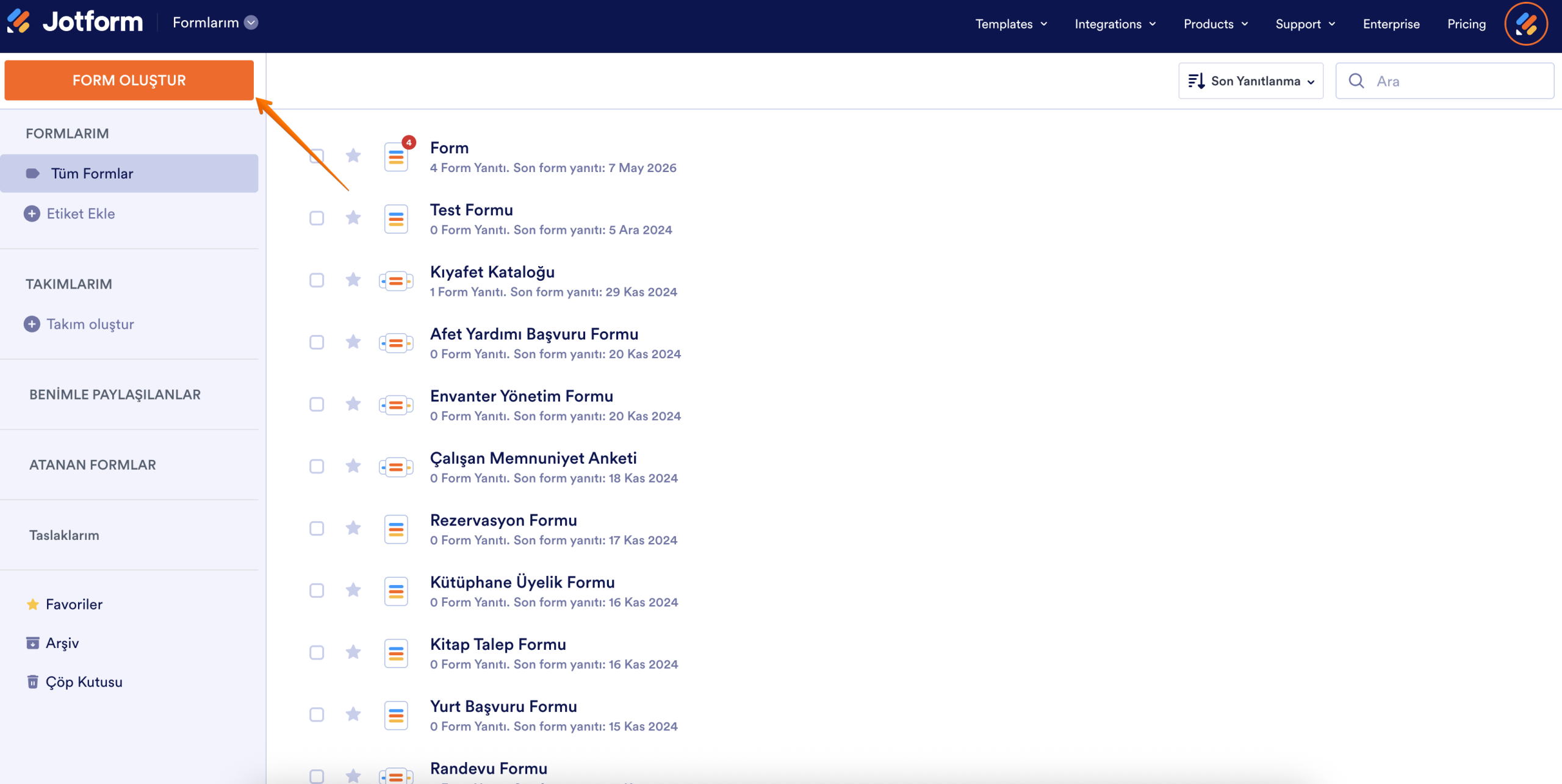Click Etiket Ekle link
1562x784 pixels.
[81, 214]
